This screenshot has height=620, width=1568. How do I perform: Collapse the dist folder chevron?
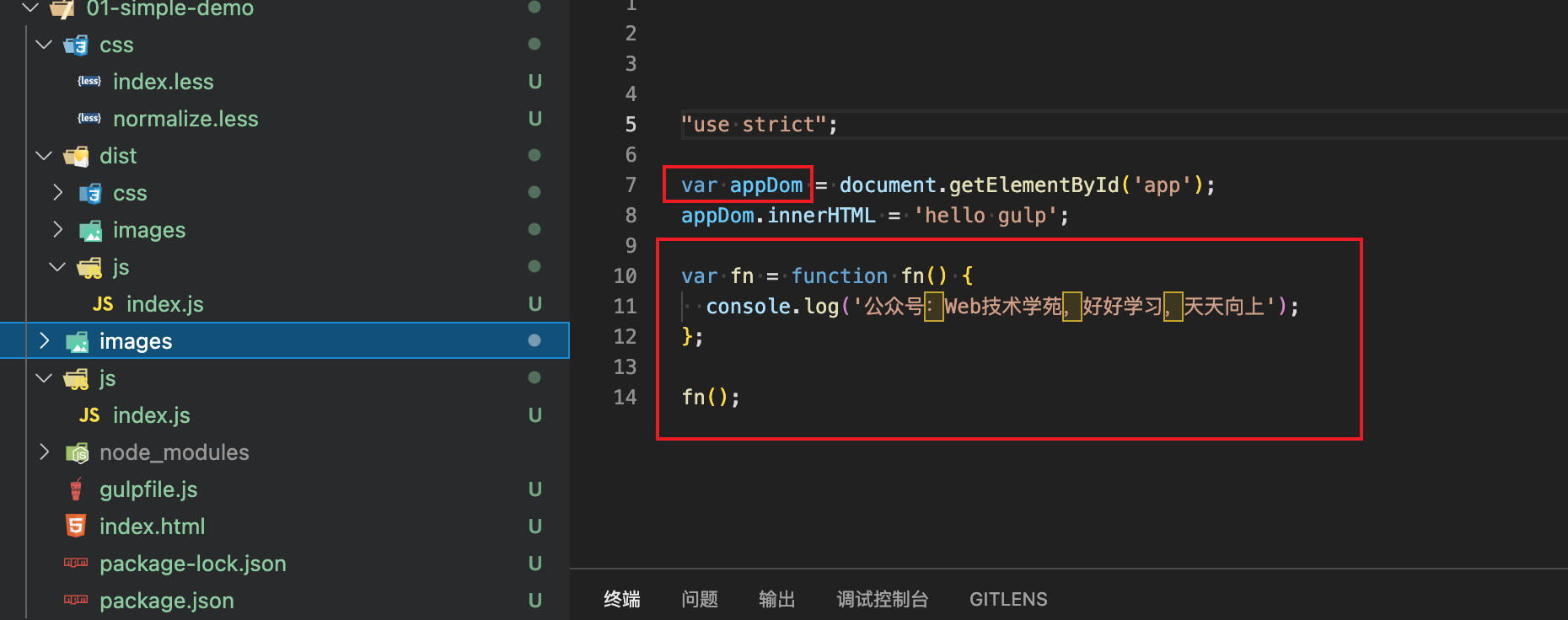tap(44, 156)
